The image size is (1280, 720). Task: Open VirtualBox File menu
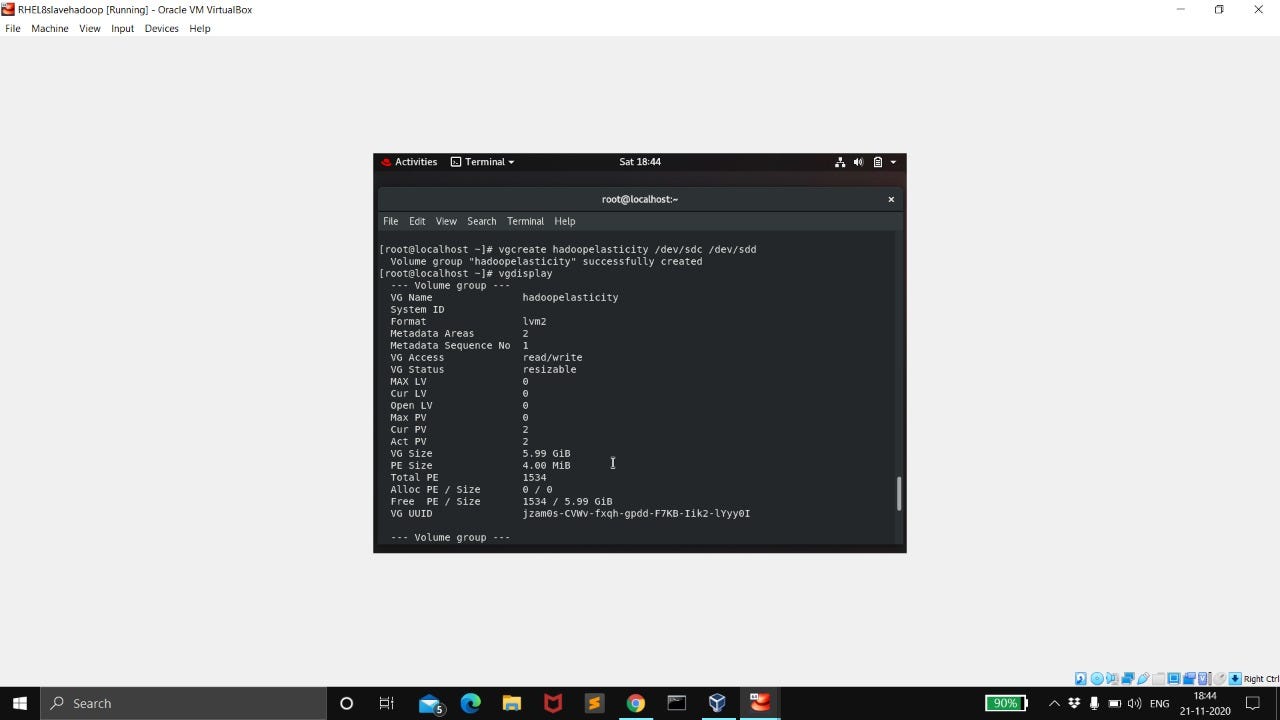point(13,28)
